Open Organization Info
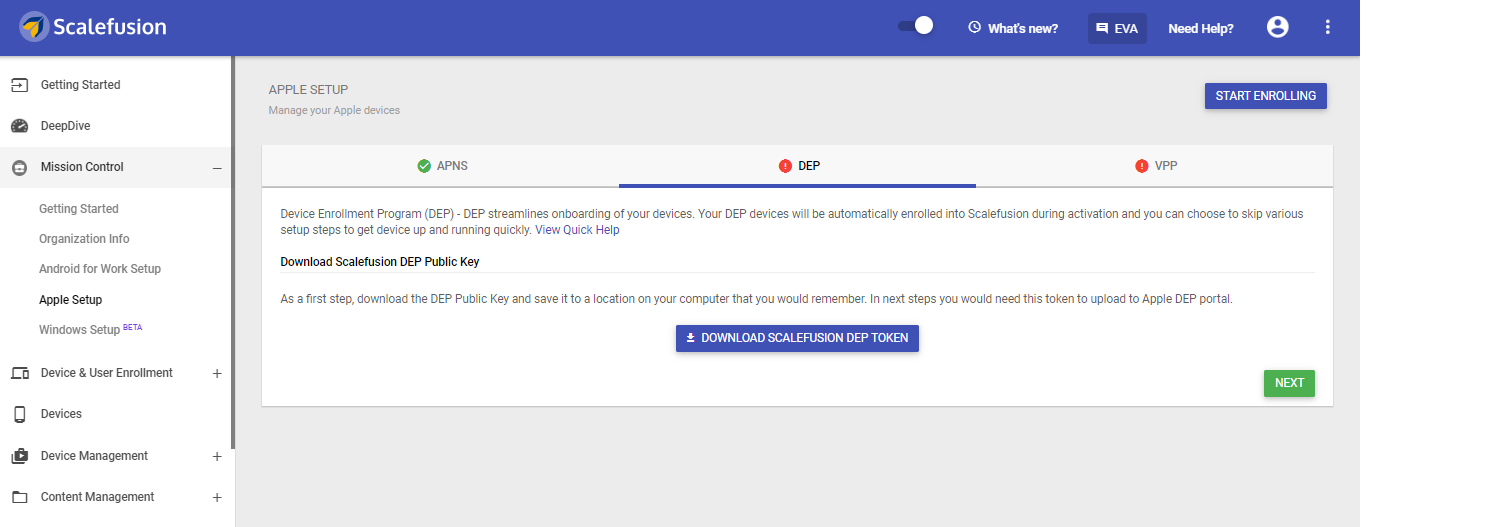Image resolution: width=1497 pixels, height=527 pixels. [84, 239]
